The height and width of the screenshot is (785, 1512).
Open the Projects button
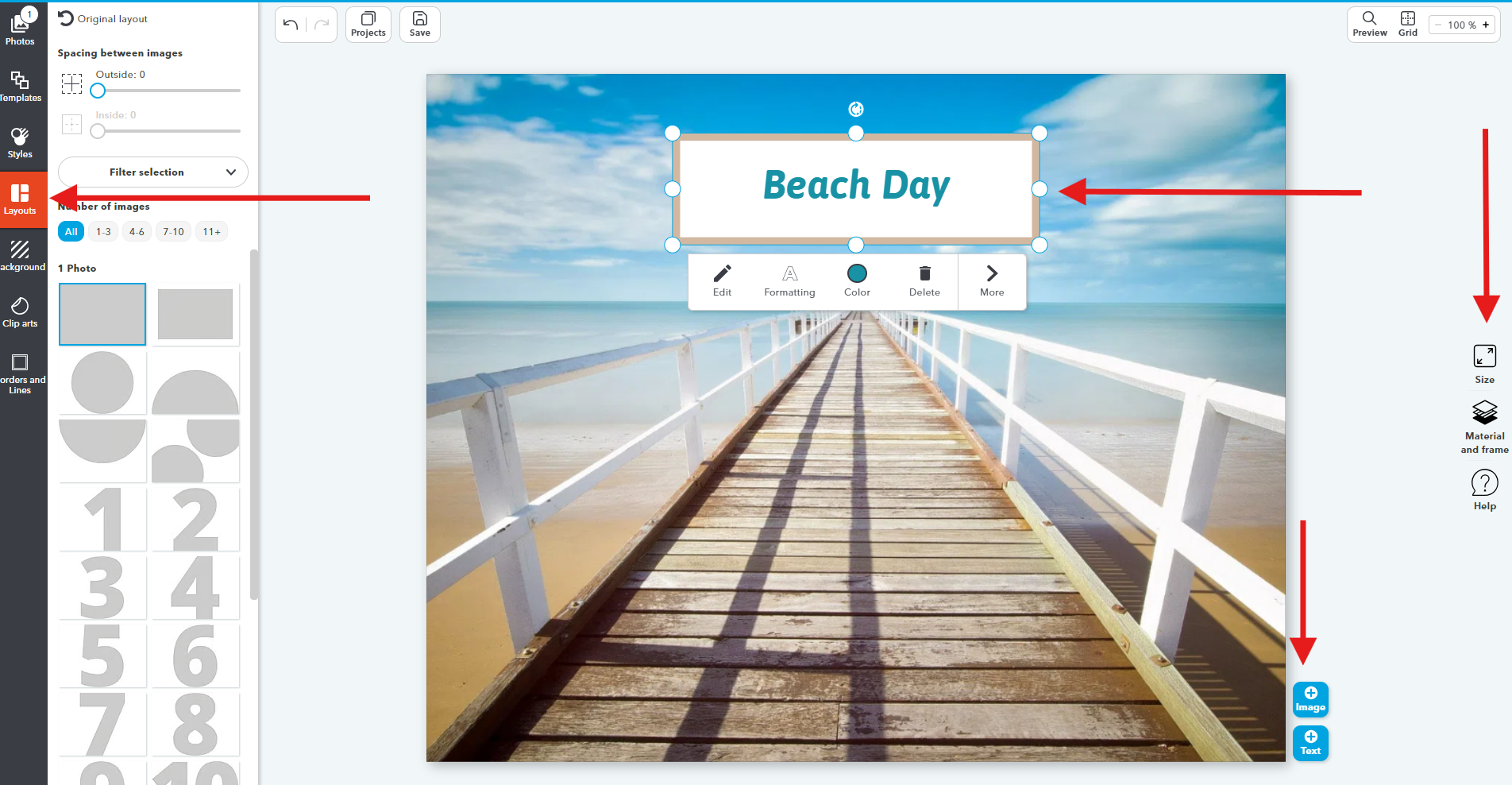(x=368, y=25)
